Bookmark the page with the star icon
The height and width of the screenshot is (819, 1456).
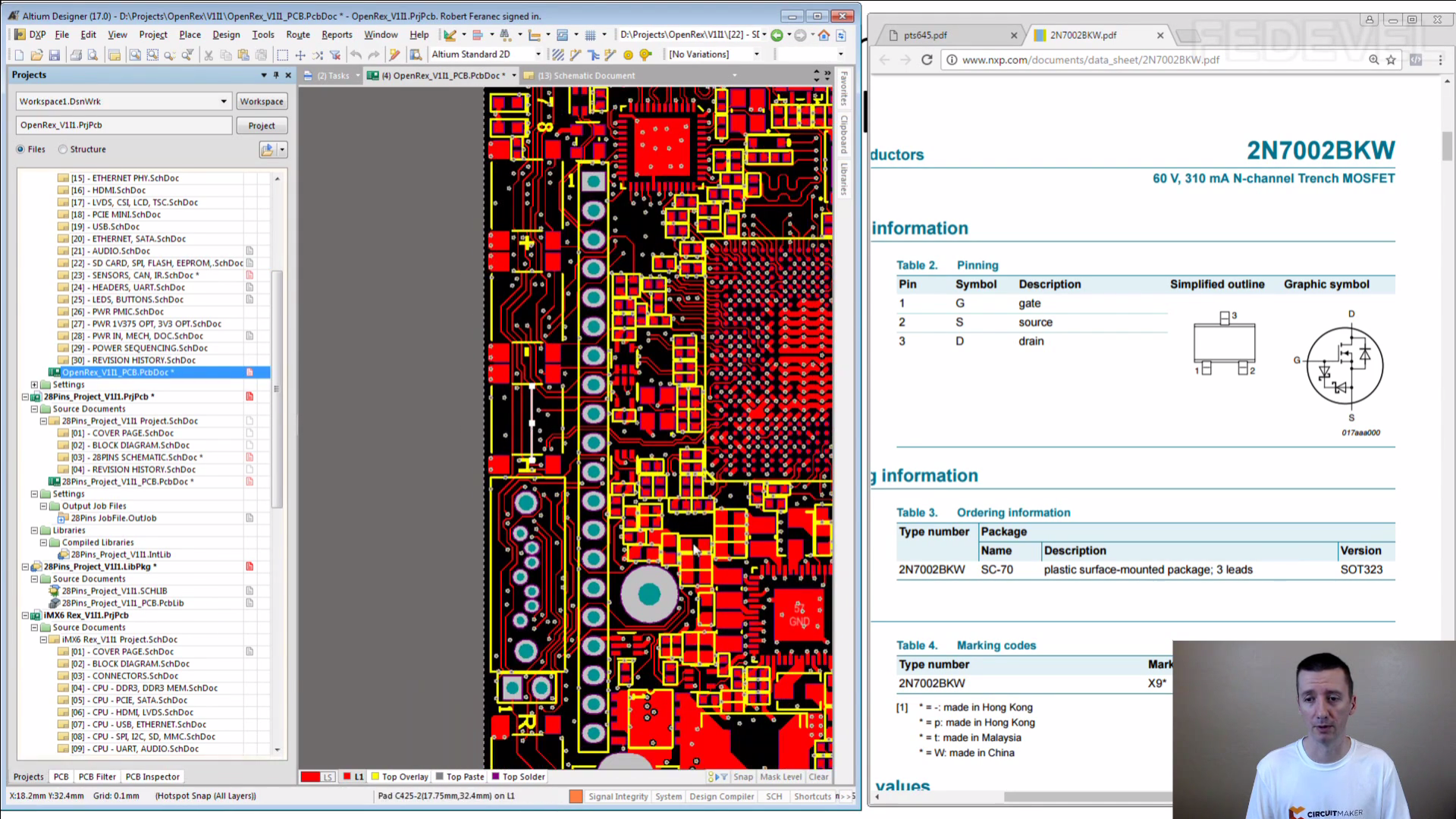1391,60
